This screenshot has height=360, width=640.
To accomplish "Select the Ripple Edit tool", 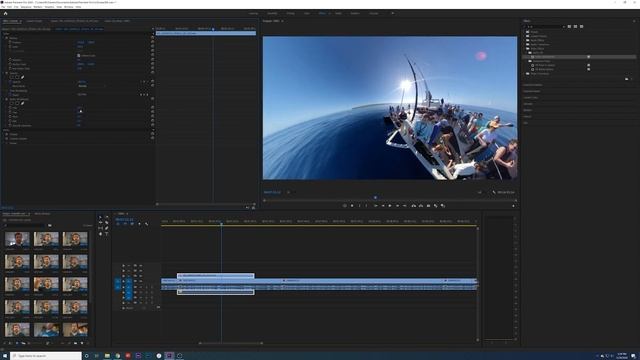I will (x=100, y=223).
